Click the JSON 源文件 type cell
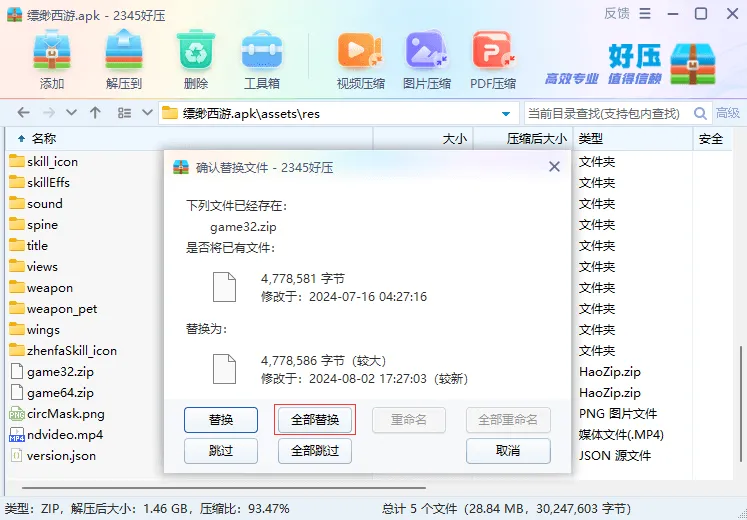The image size is (747, 520). [615, 456]
